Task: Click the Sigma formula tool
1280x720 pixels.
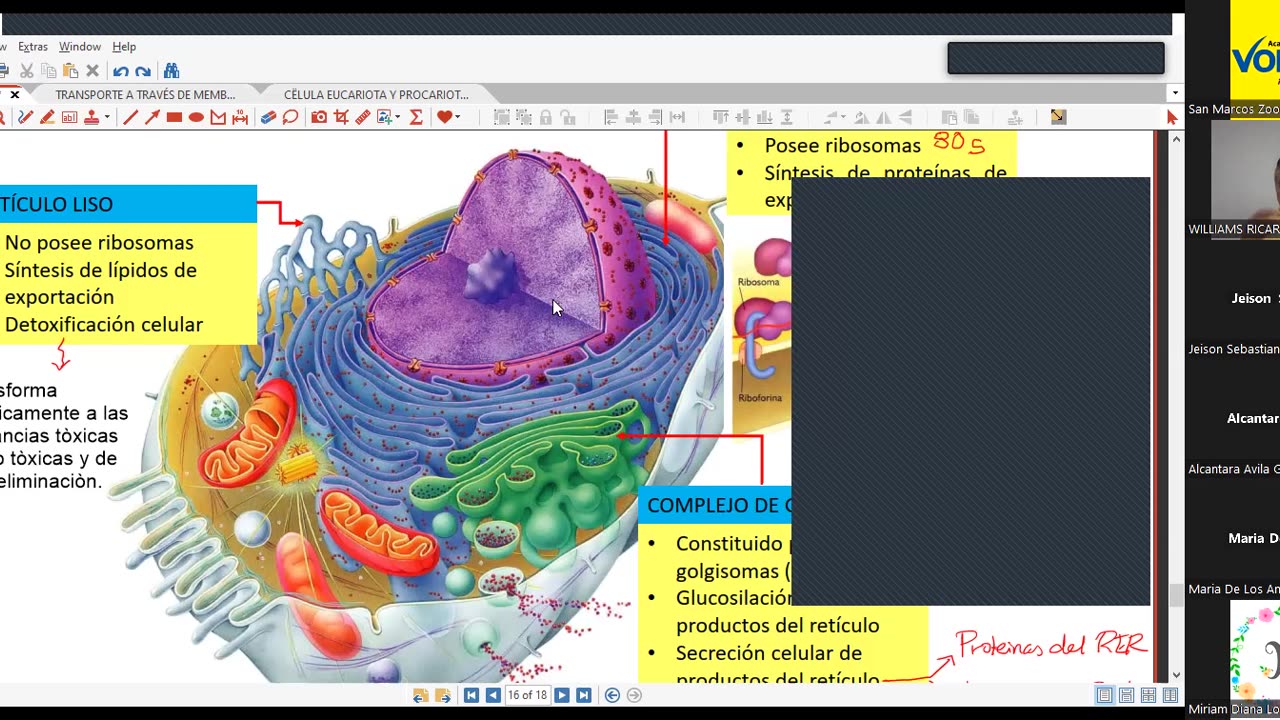Action: point(416,117)
